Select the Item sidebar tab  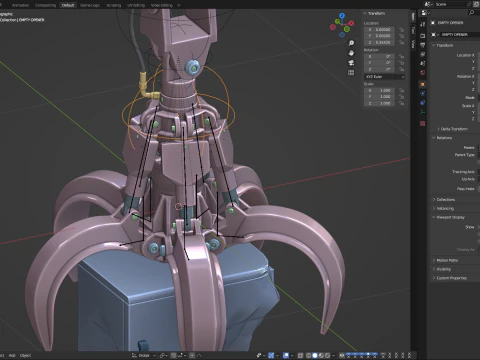point(413,16)
